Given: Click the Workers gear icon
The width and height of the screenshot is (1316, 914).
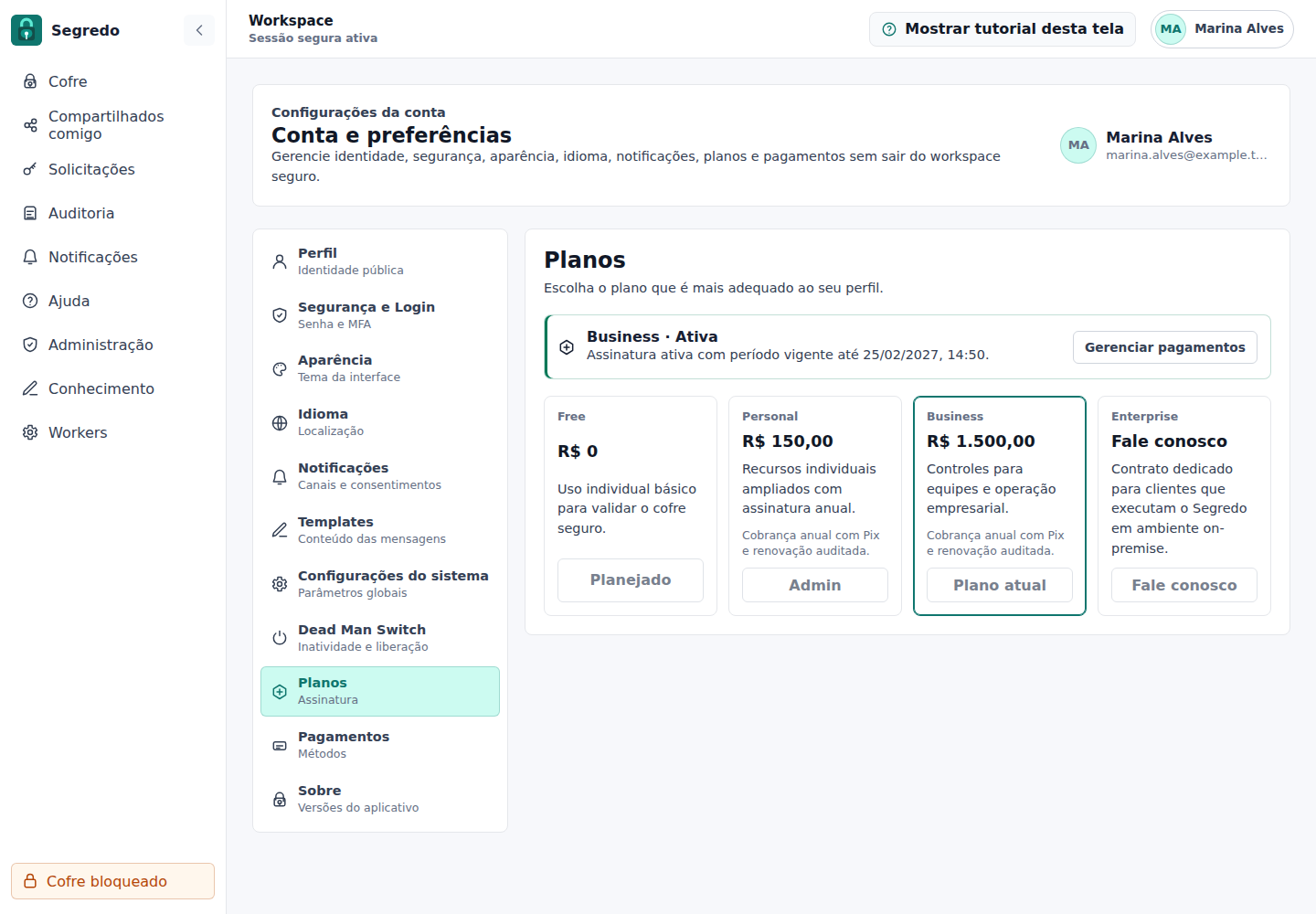Looking at the screenshot, I should (x=30, y=432).
